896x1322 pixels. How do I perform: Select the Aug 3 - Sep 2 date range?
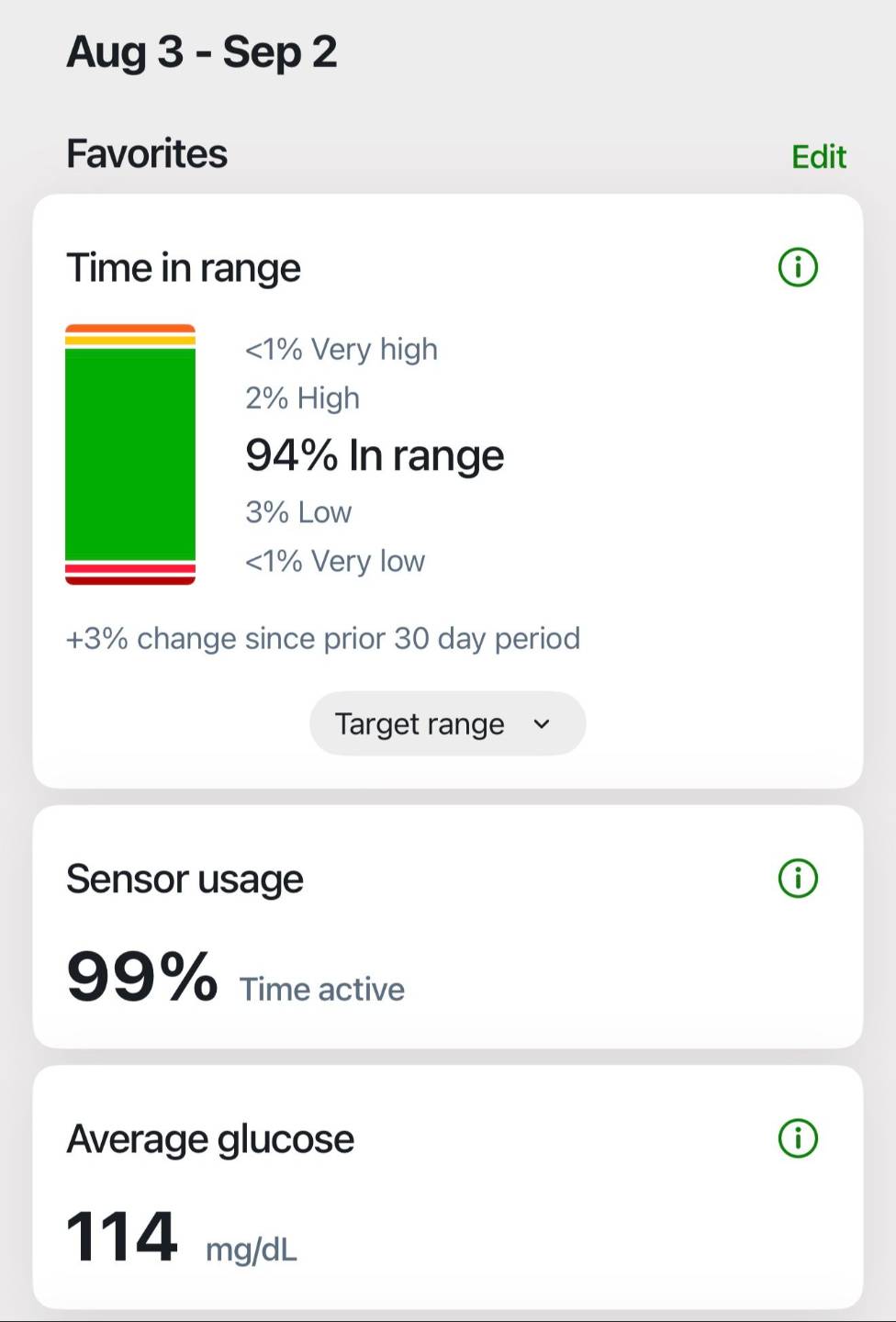(x=202, y=52)
